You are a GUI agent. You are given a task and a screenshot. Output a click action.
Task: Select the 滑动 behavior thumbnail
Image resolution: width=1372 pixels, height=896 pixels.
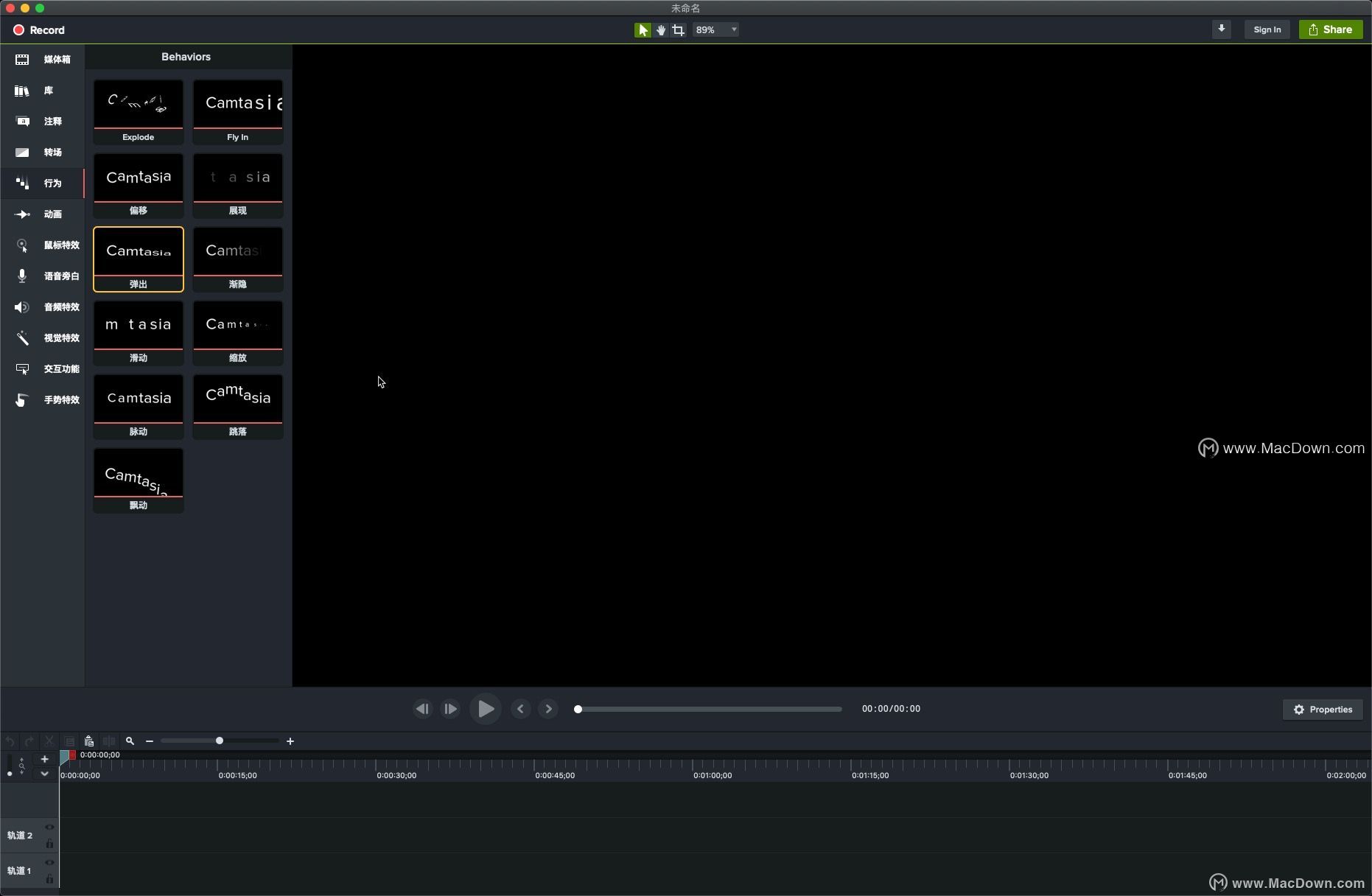coord(139,333)
